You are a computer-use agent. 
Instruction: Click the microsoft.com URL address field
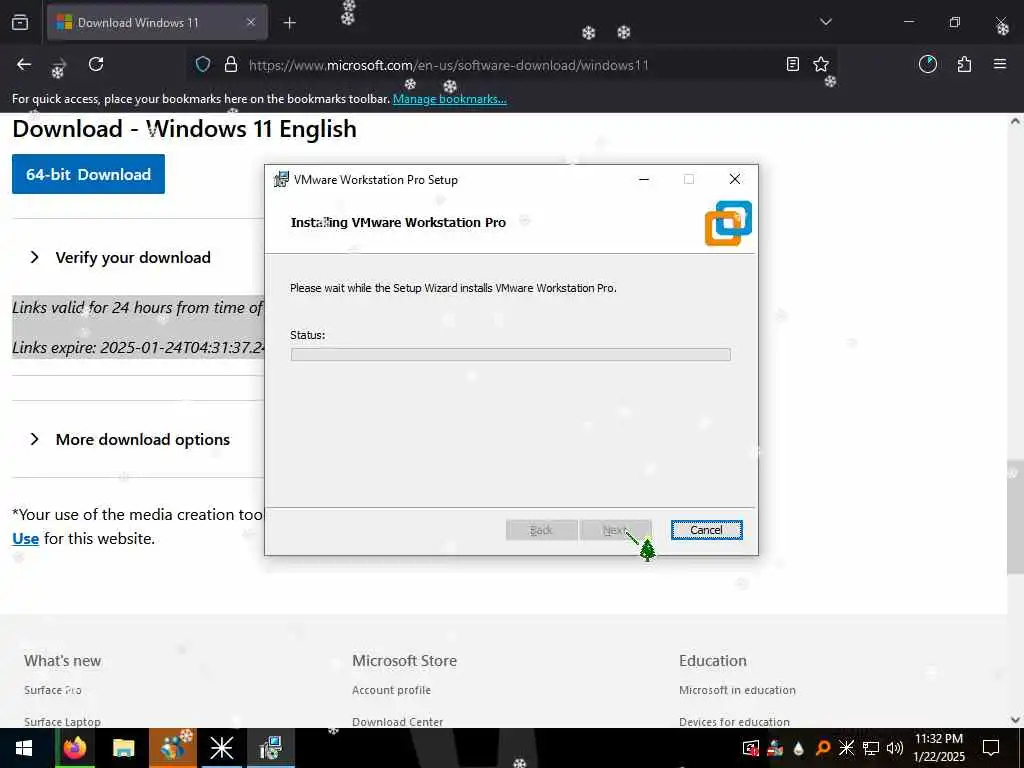pos(449,65)
